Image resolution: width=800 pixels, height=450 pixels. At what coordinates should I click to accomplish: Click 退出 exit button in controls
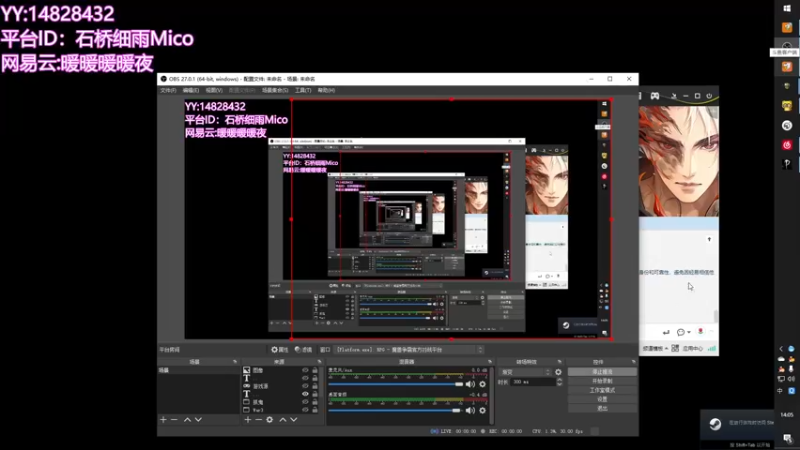[x=602, y=408]
